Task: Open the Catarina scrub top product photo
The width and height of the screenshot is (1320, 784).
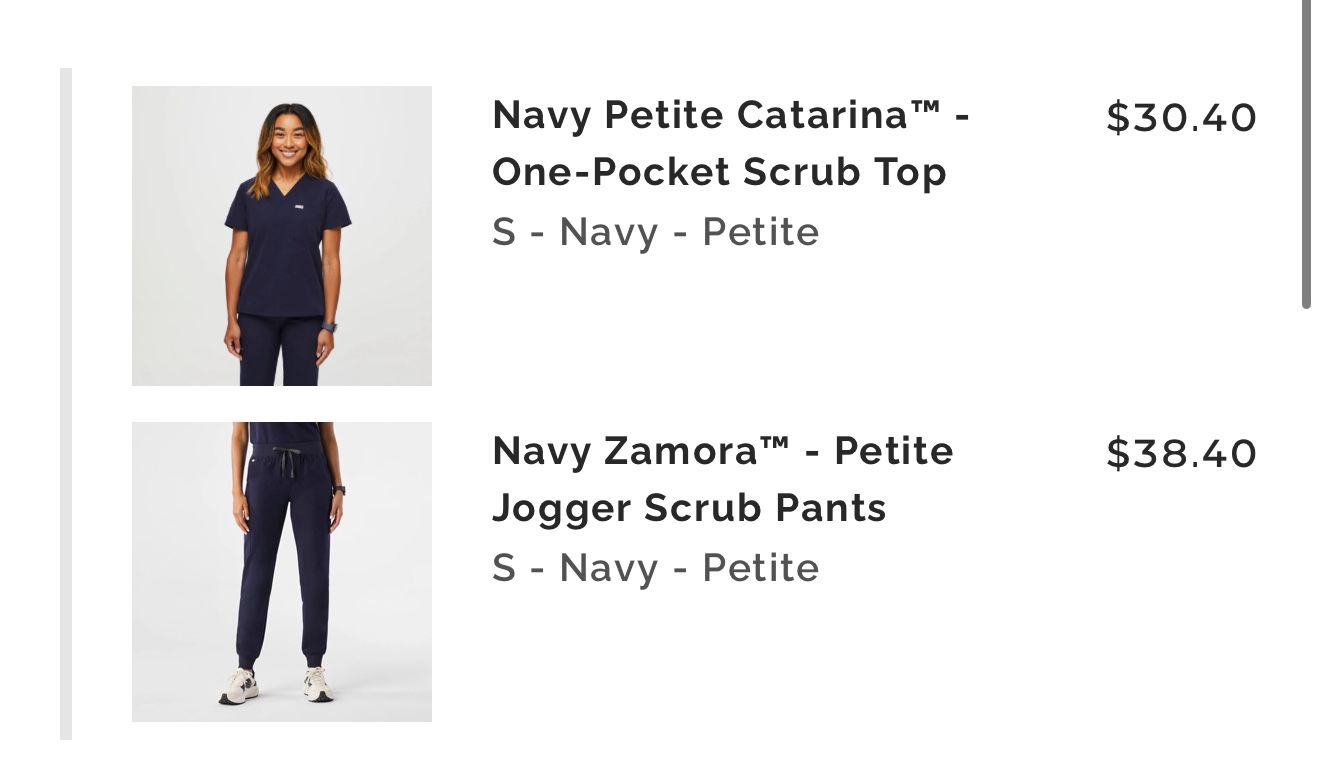Action: 281,236
